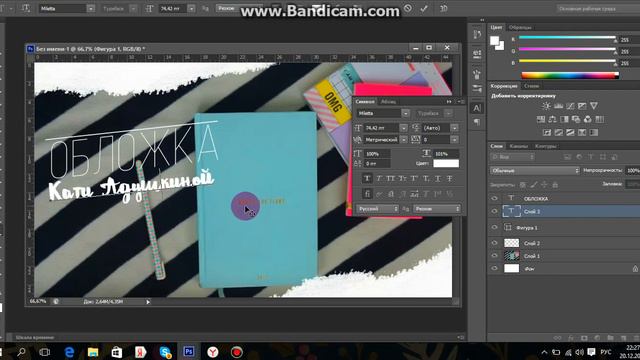Add Color Lookup adjustment
640x360 pixels.
[600, 119]
